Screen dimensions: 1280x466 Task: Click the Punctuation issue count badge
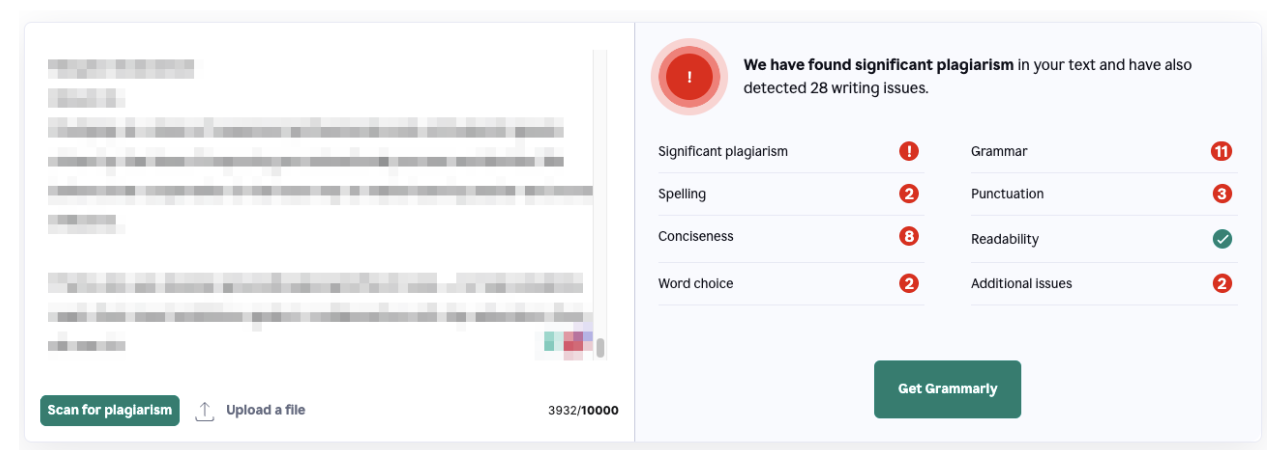[1222, 194]
